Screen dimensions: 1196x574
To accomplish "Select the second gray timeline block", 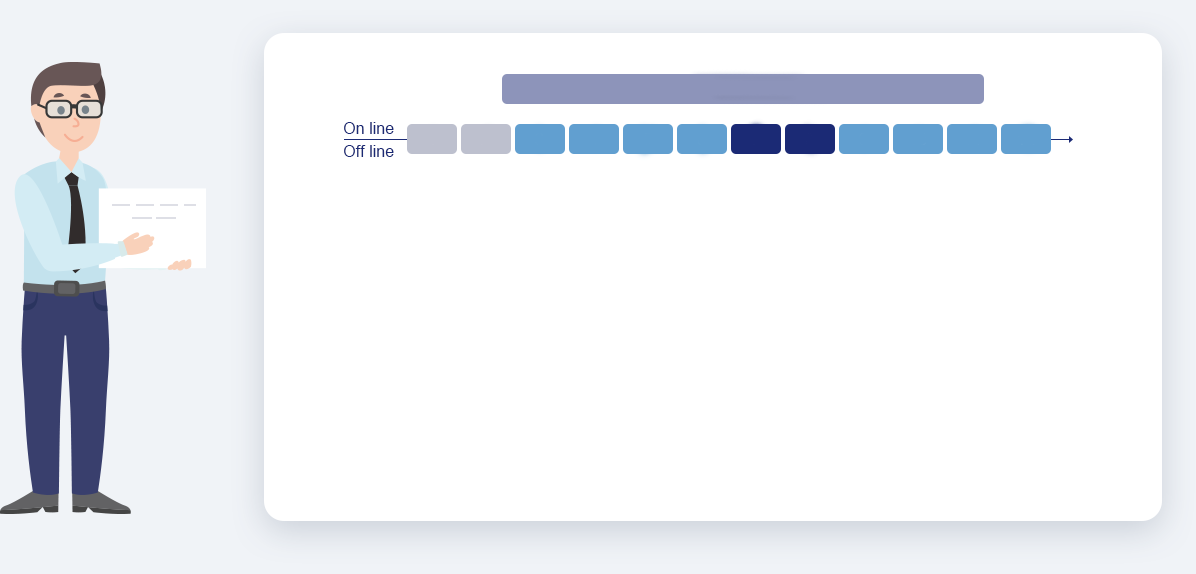I will click(486, 139).
